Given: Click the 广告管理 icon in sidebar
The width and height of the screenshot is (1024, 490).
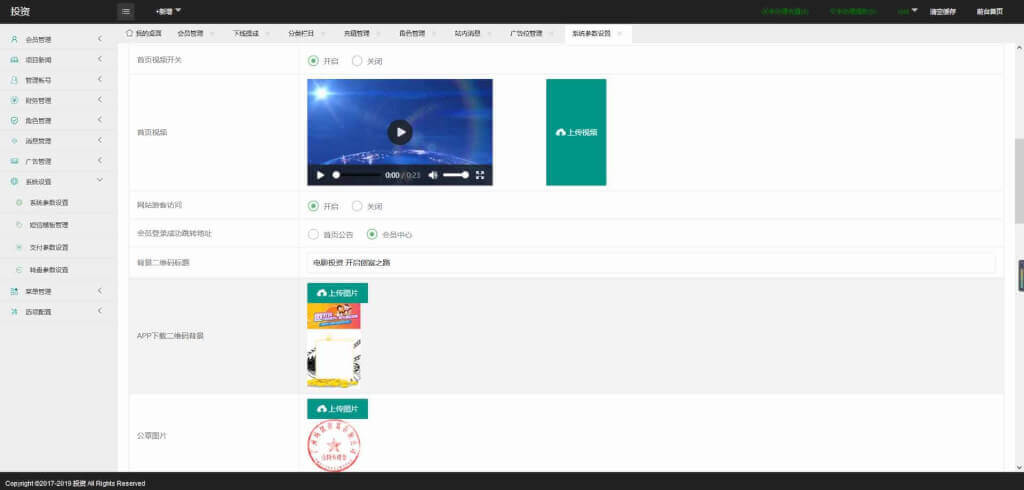Looking at the screenshot, I should pos(14,161).
